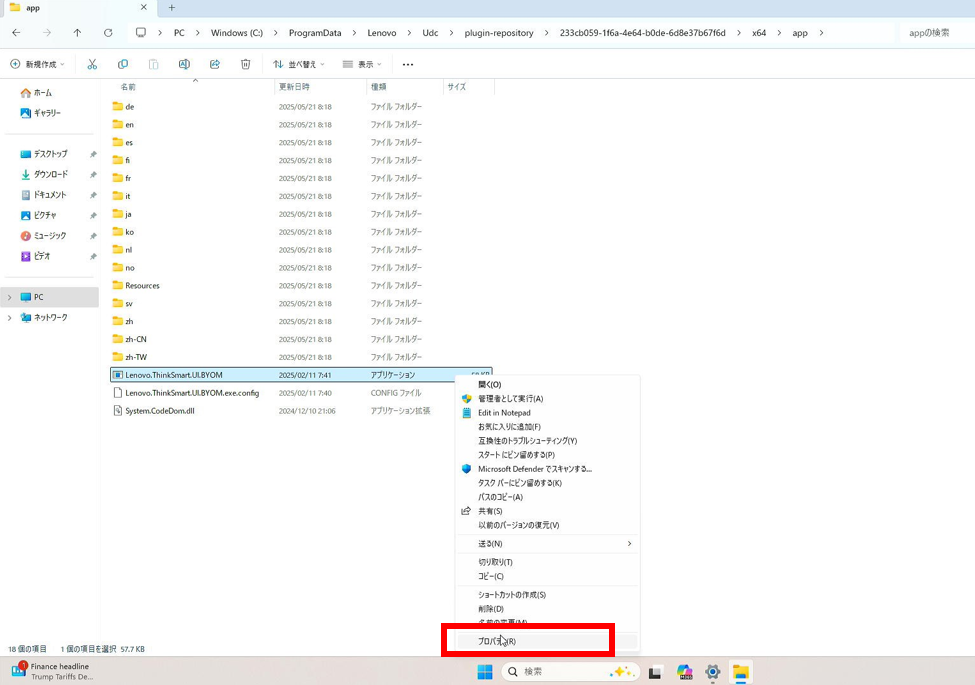The height and width of the screenshot is (685, 975).
Task: Click the Share icon in toolbar
Action: click(215, 64)
